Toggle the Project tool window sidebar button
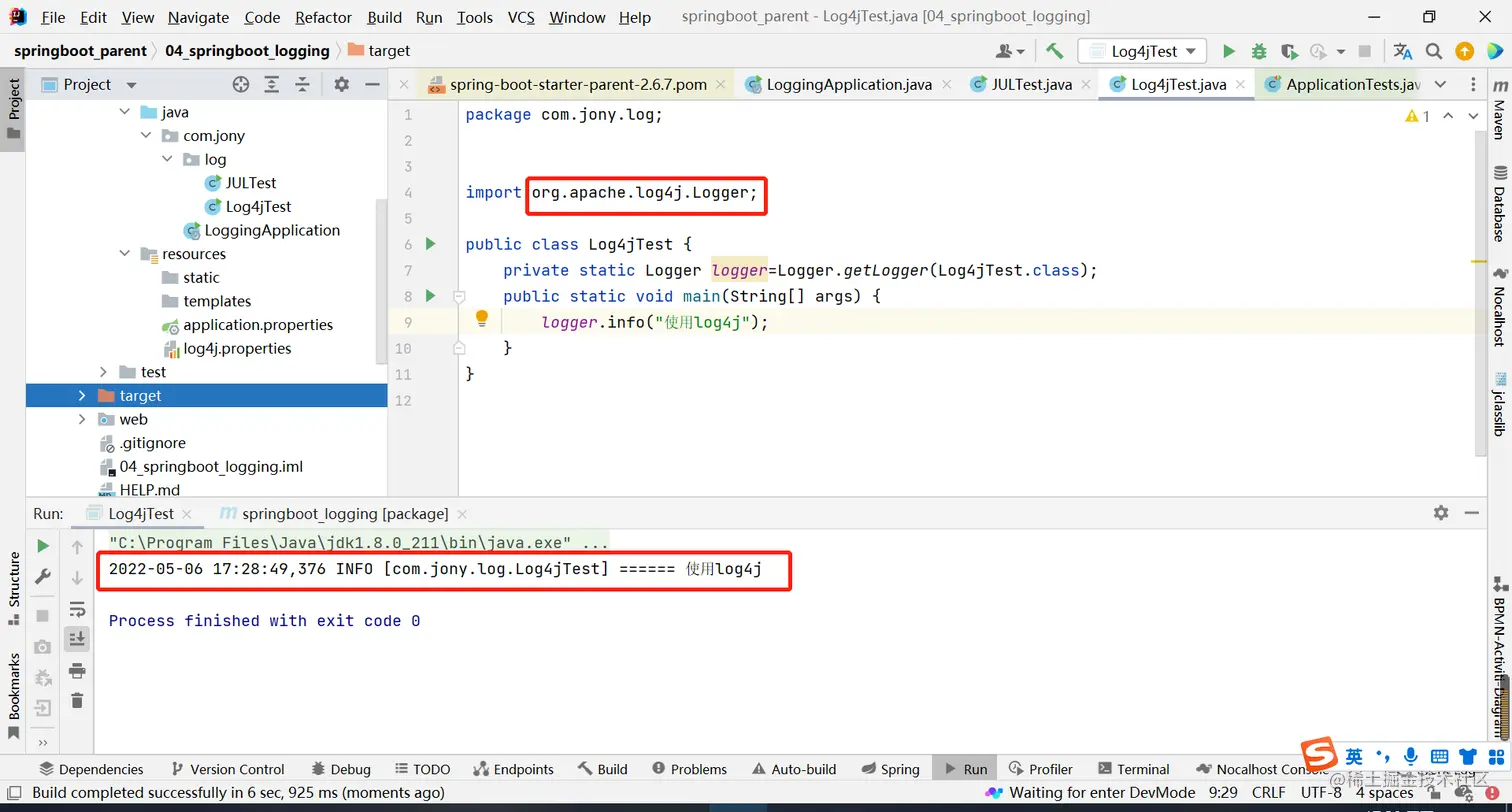The height and width of the screenshot is (812, 1512). coord(14,110)
